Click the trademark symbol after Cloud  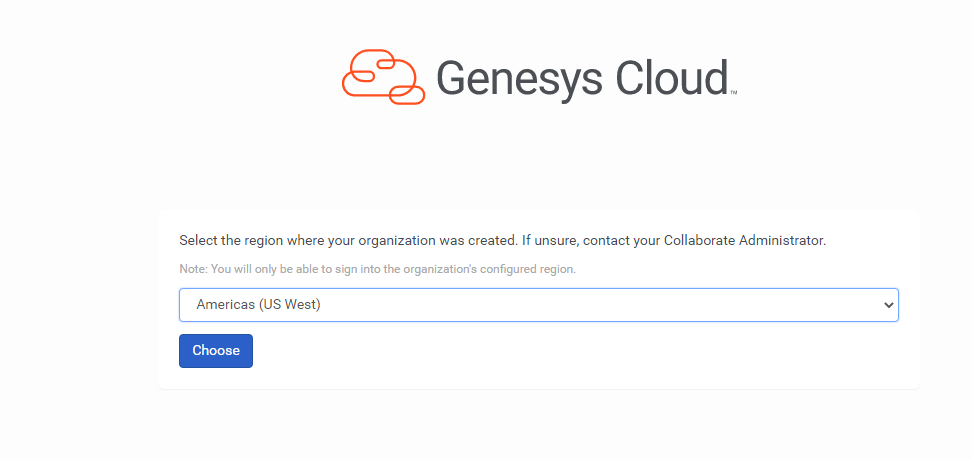[x=734, y=93]
